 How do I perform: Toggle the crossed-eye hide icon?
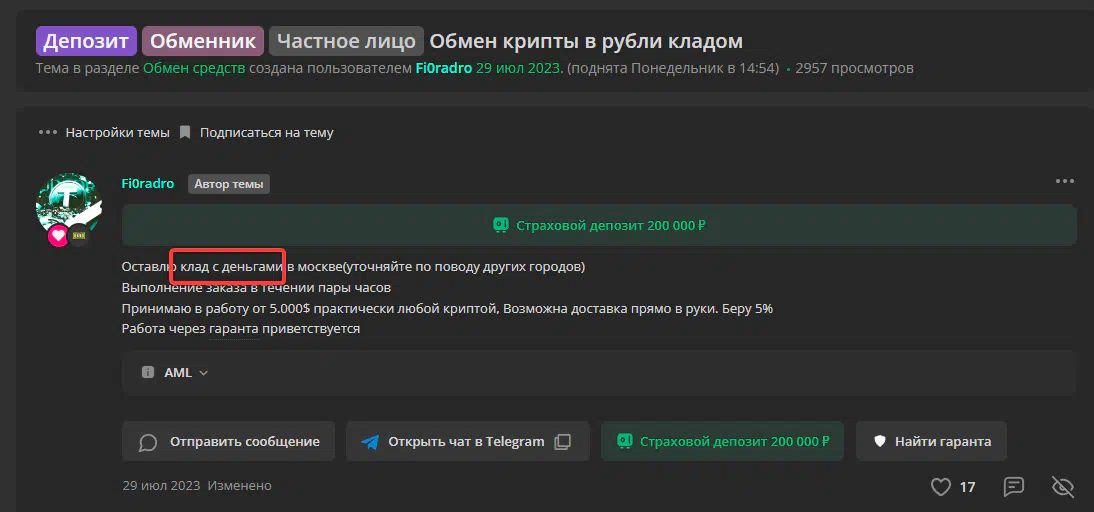tap(1063, 486)
